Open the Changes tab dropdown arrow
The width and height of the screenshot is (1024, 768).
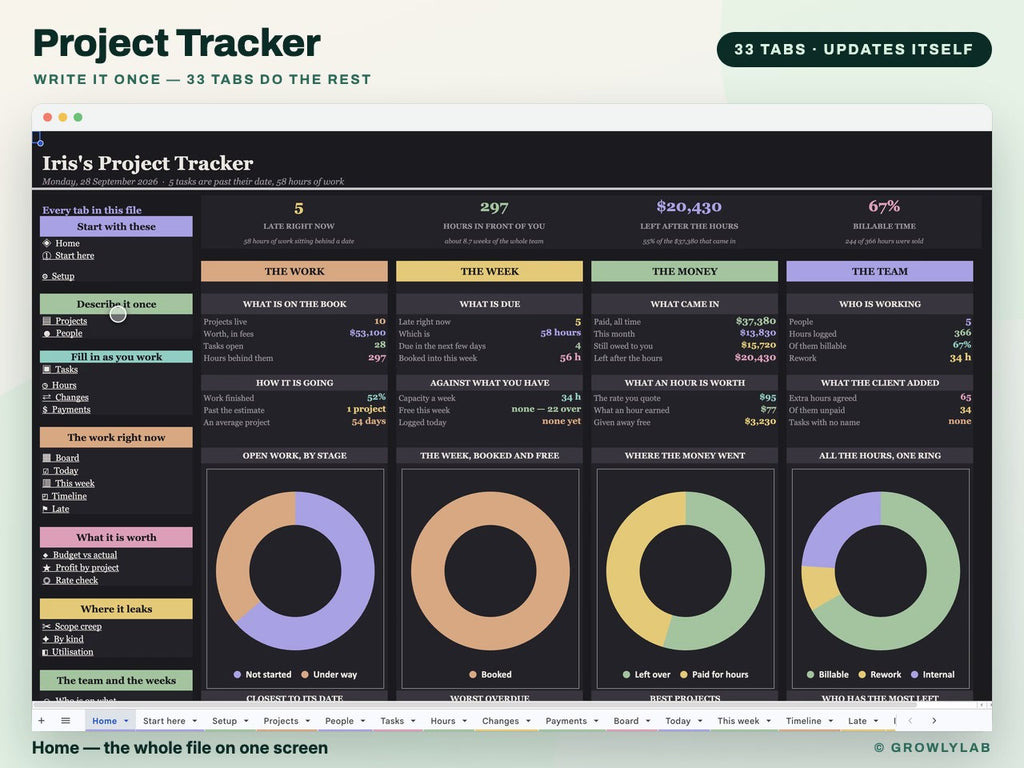(528, 721)
